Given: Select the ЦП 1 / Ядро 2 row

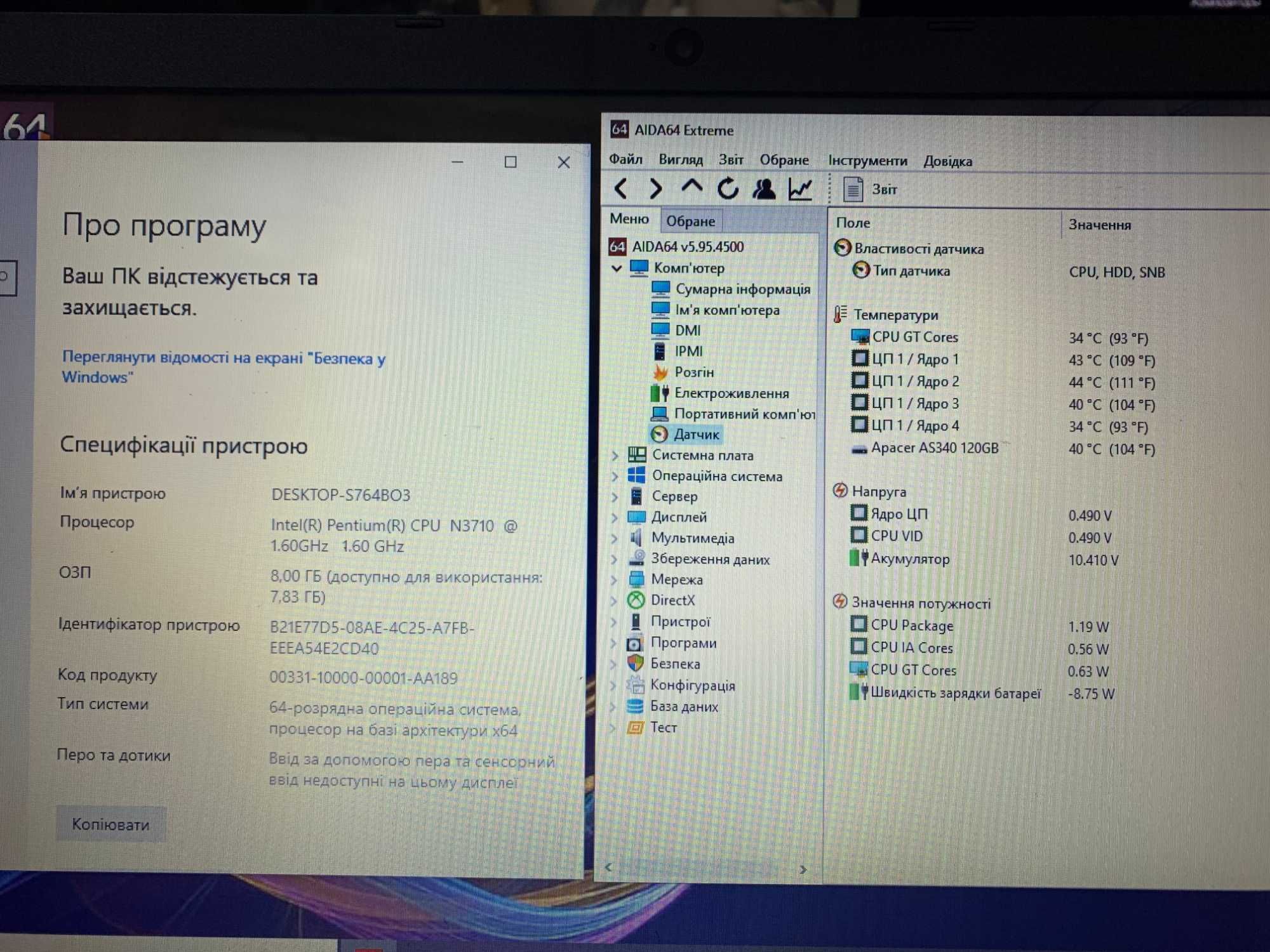Looking at the screenshot, I should tap(1003, 382).
